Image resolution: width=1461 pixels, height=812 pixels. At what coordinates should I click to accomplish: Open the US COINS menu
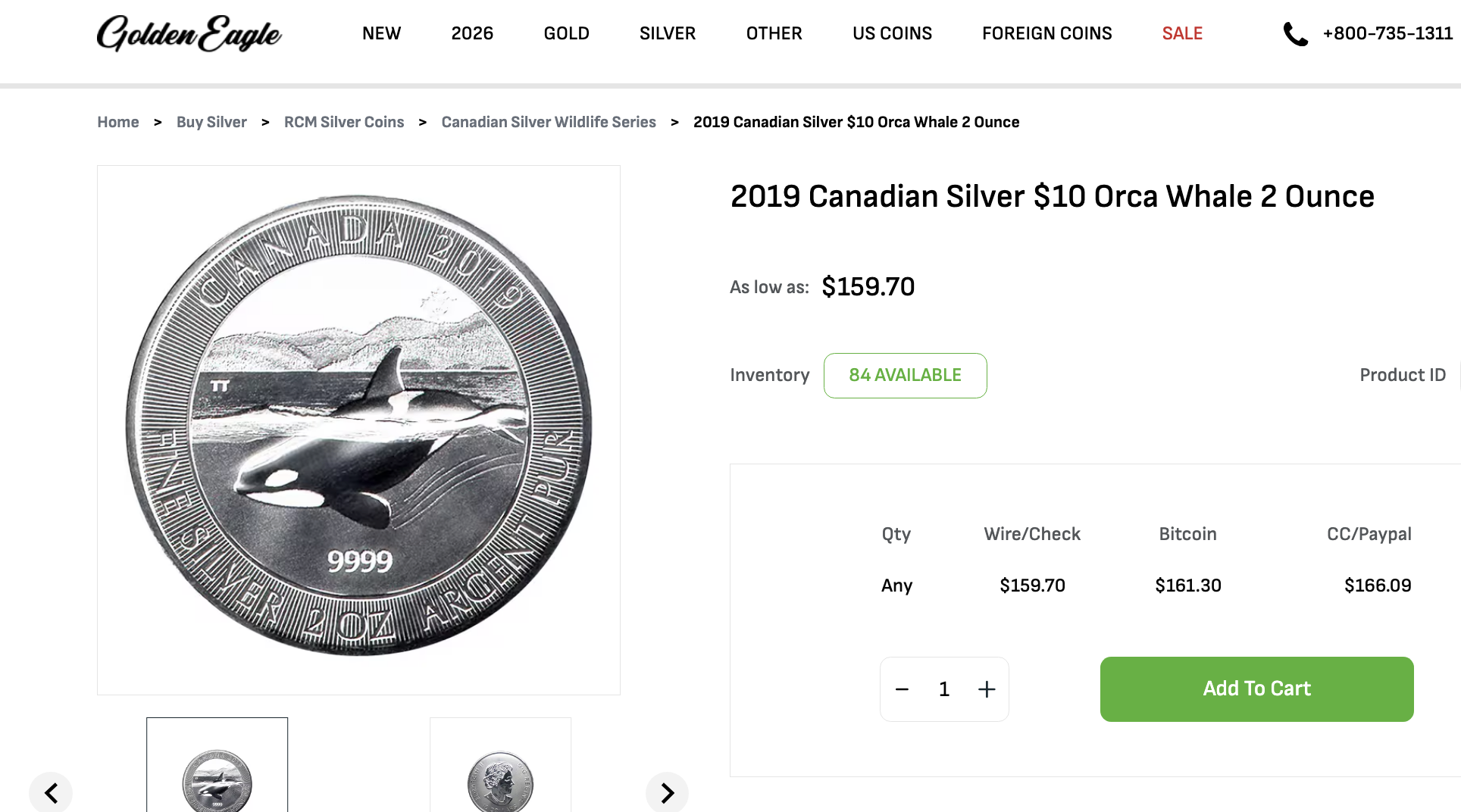[x=892, y=33]
